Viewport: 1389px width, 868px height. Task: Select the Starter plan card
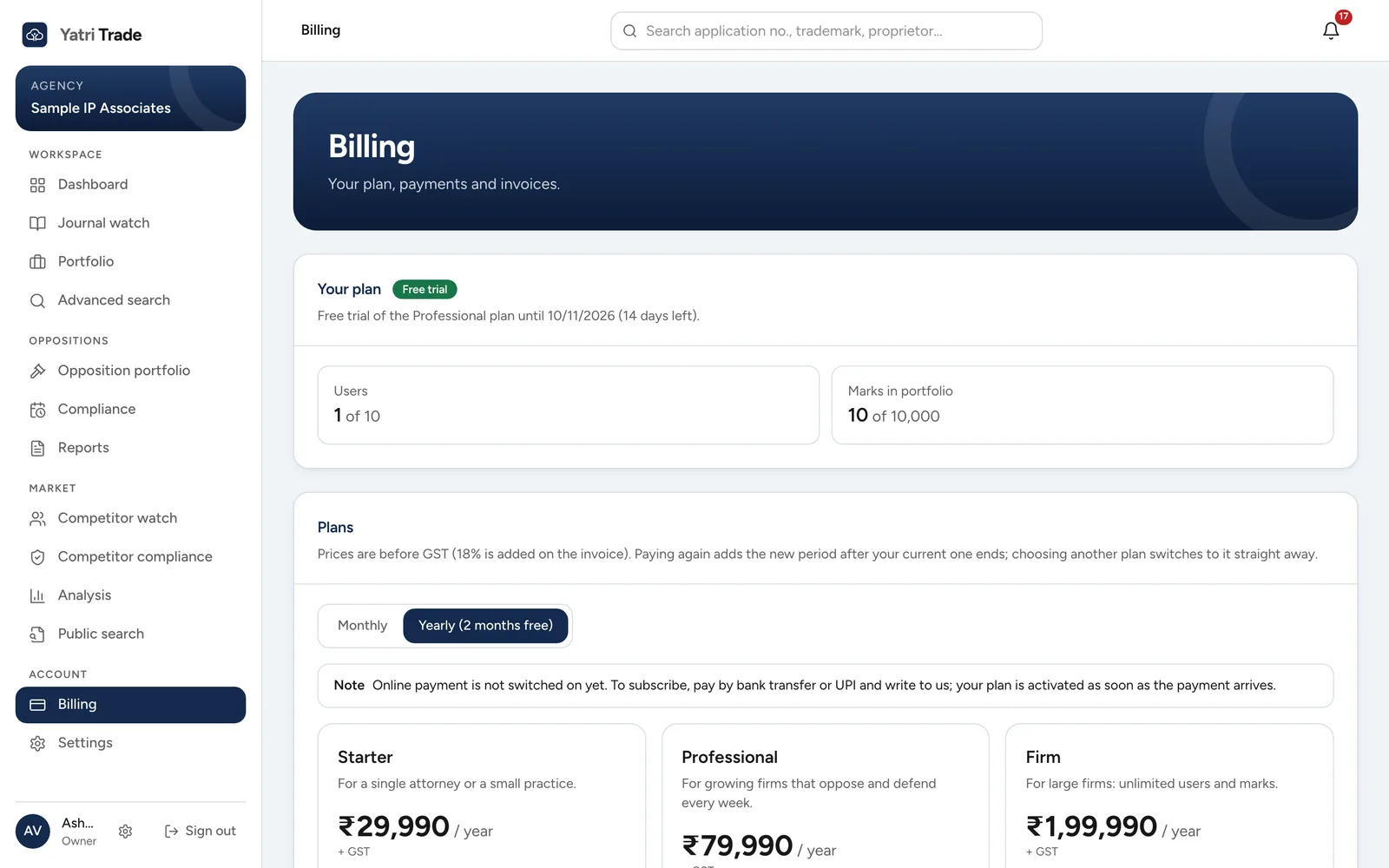[482, 796]
